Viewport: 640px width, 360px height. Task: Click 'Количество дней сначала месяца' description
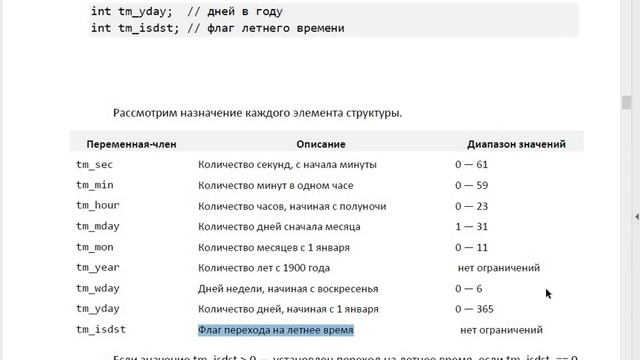coord(279,227)
